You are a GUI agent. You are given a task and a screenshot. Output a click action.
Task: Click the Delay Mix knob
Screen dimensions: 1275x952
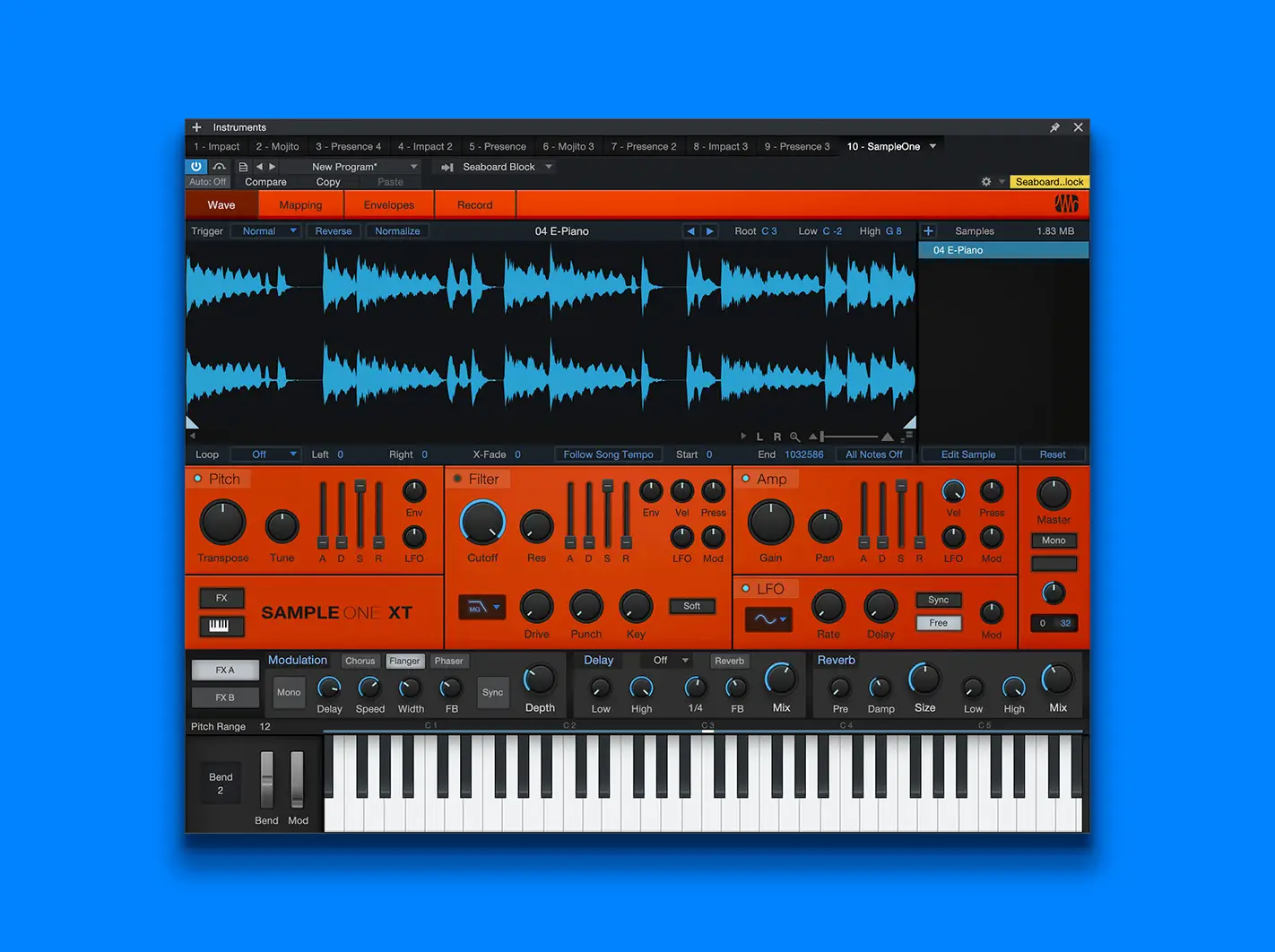point(780,679)
